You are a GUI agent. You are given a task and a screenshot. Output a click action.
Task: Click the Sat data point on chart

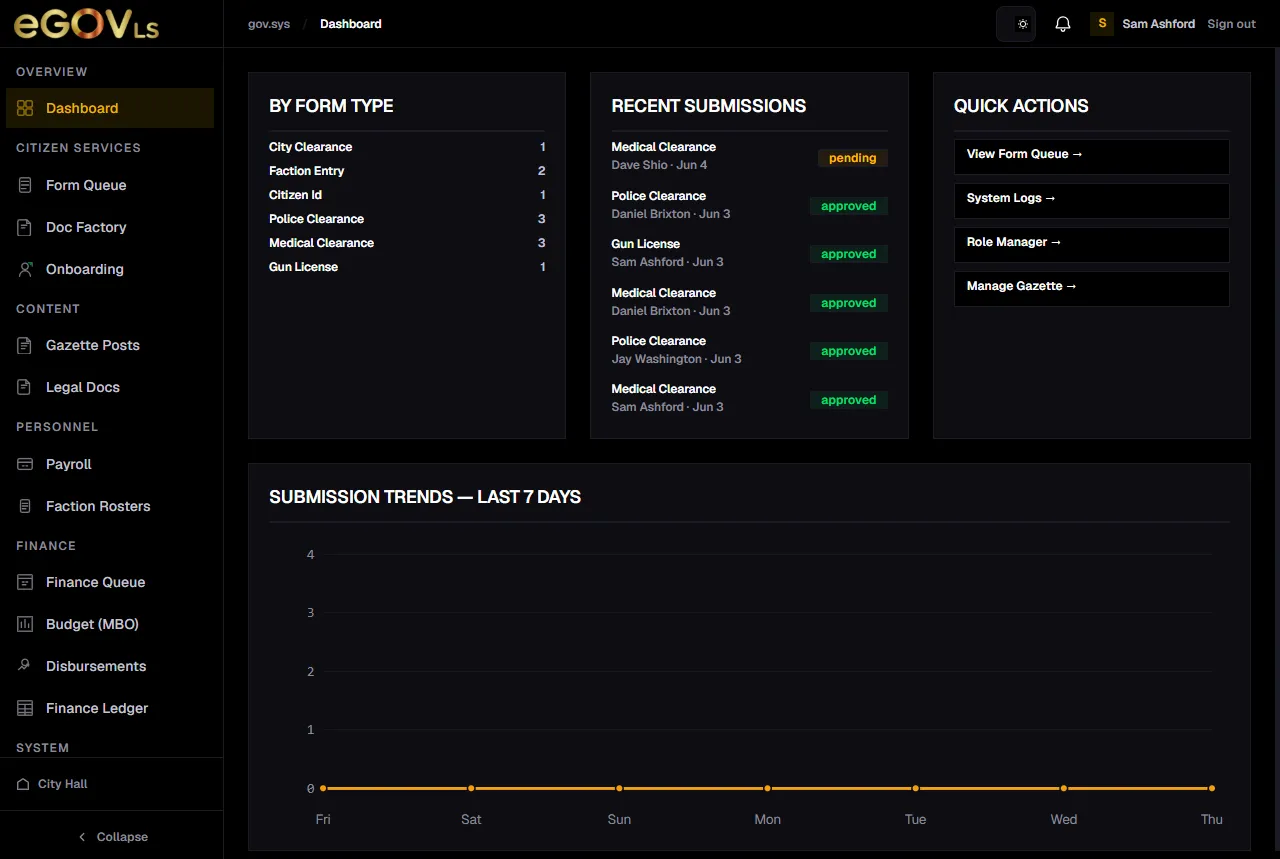[x=471, y=788]
